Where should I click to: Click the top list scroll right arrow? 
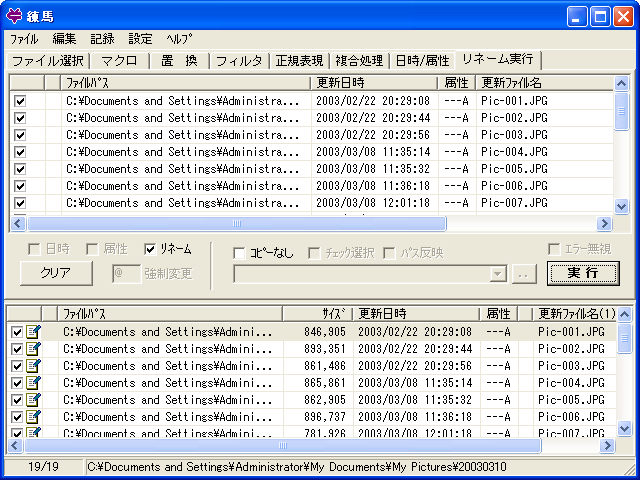[604, 224]
